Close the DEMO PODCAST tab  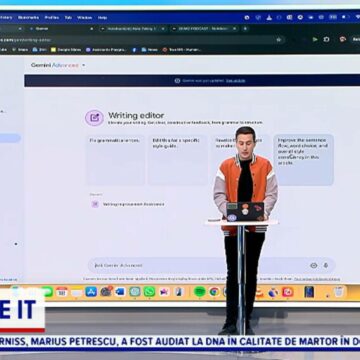(x=234, y=29)
